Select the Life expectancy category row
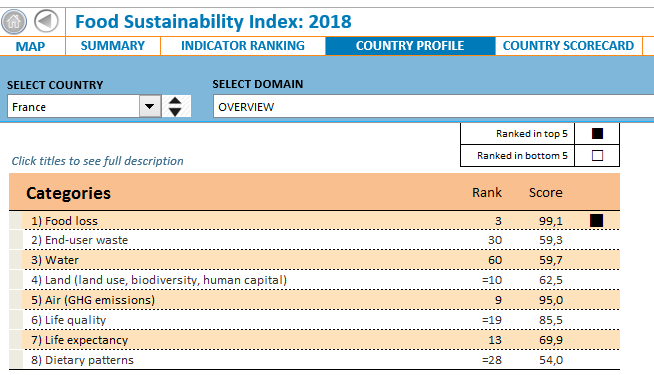This screenshot has width=654, height=375. (x=314, y=340)
